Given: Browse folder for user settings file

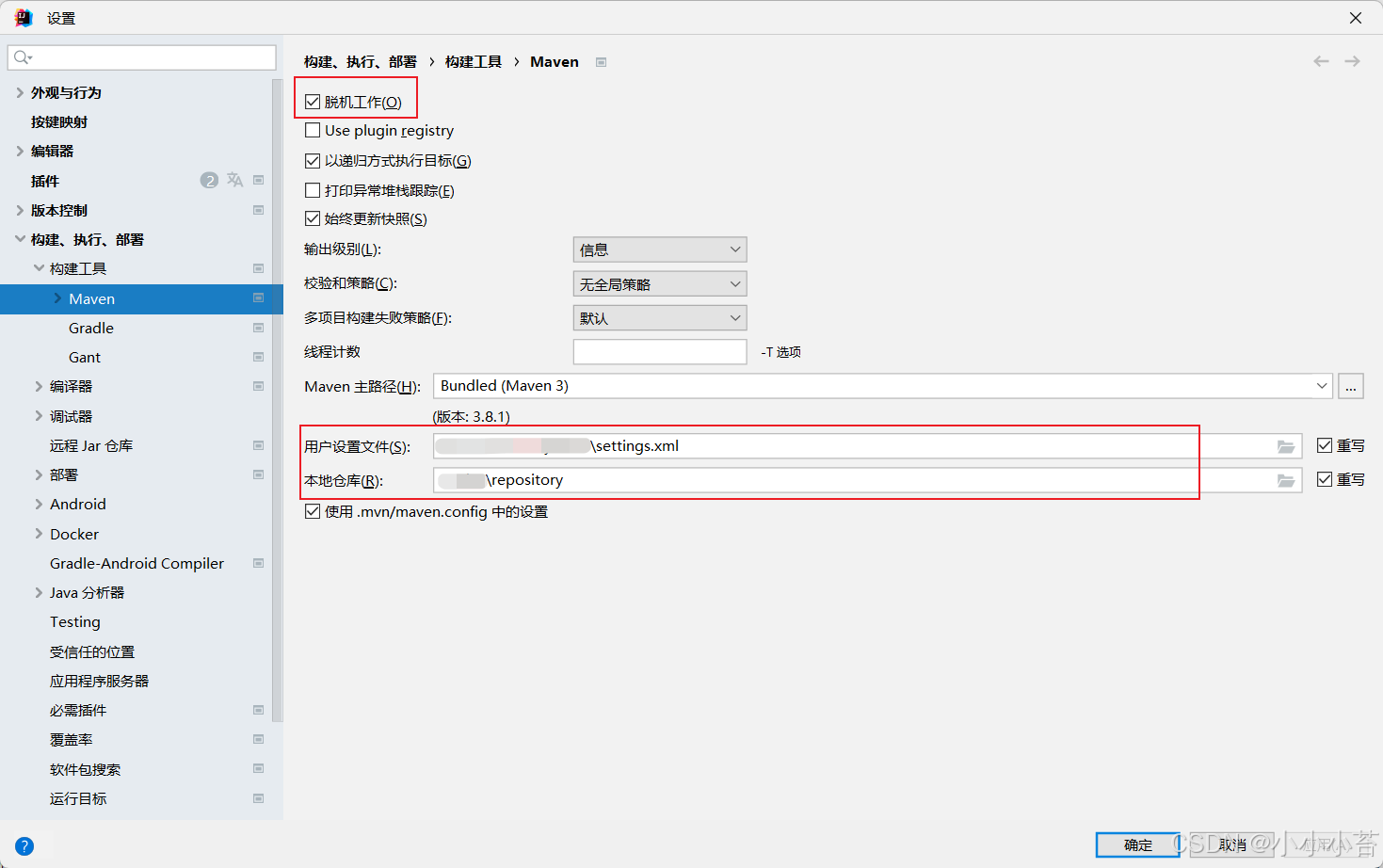Looking at the screenshot, I should [1286, 446].
